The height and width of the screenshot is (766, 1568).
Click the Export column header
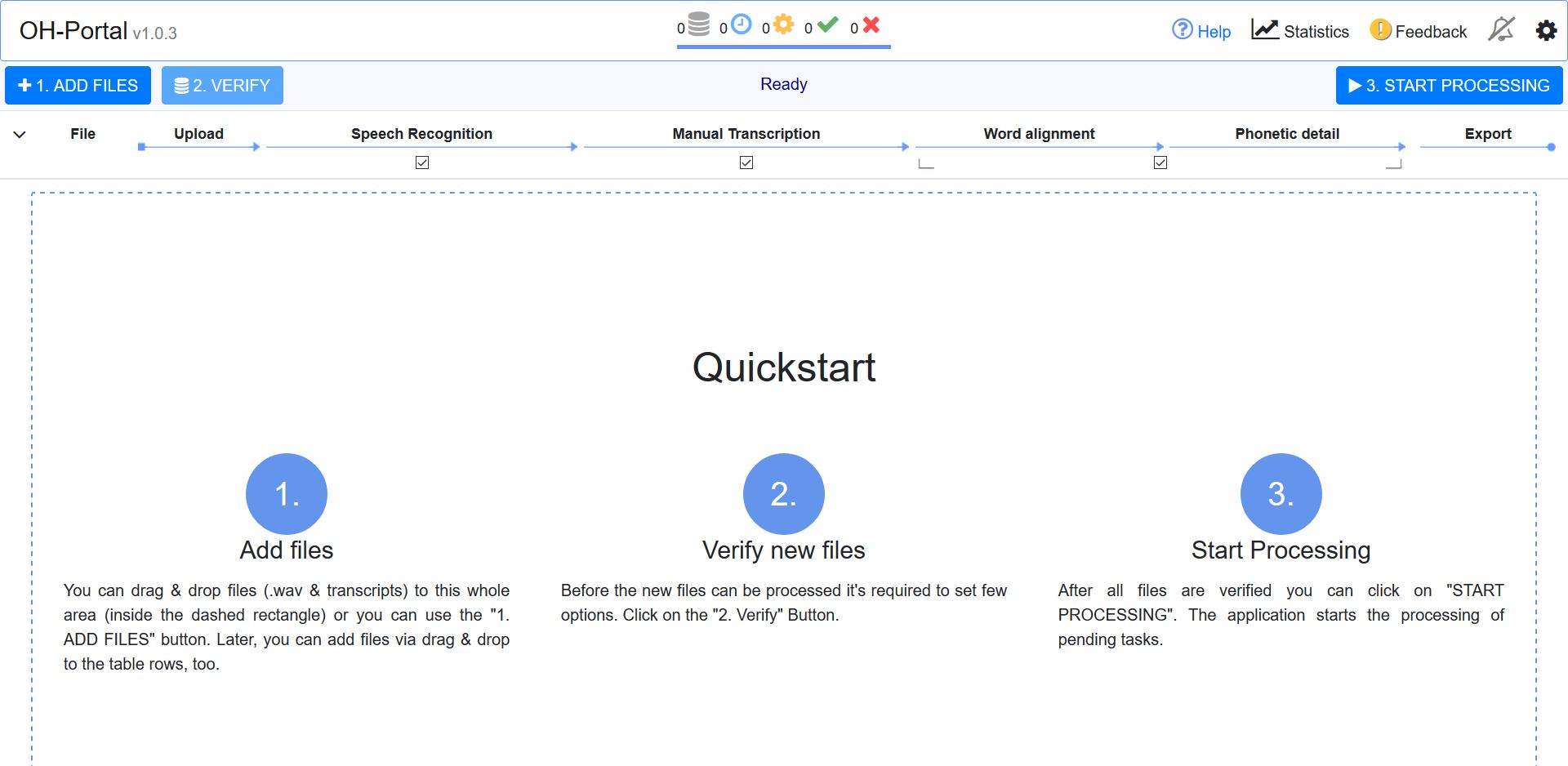(1488, 134)
